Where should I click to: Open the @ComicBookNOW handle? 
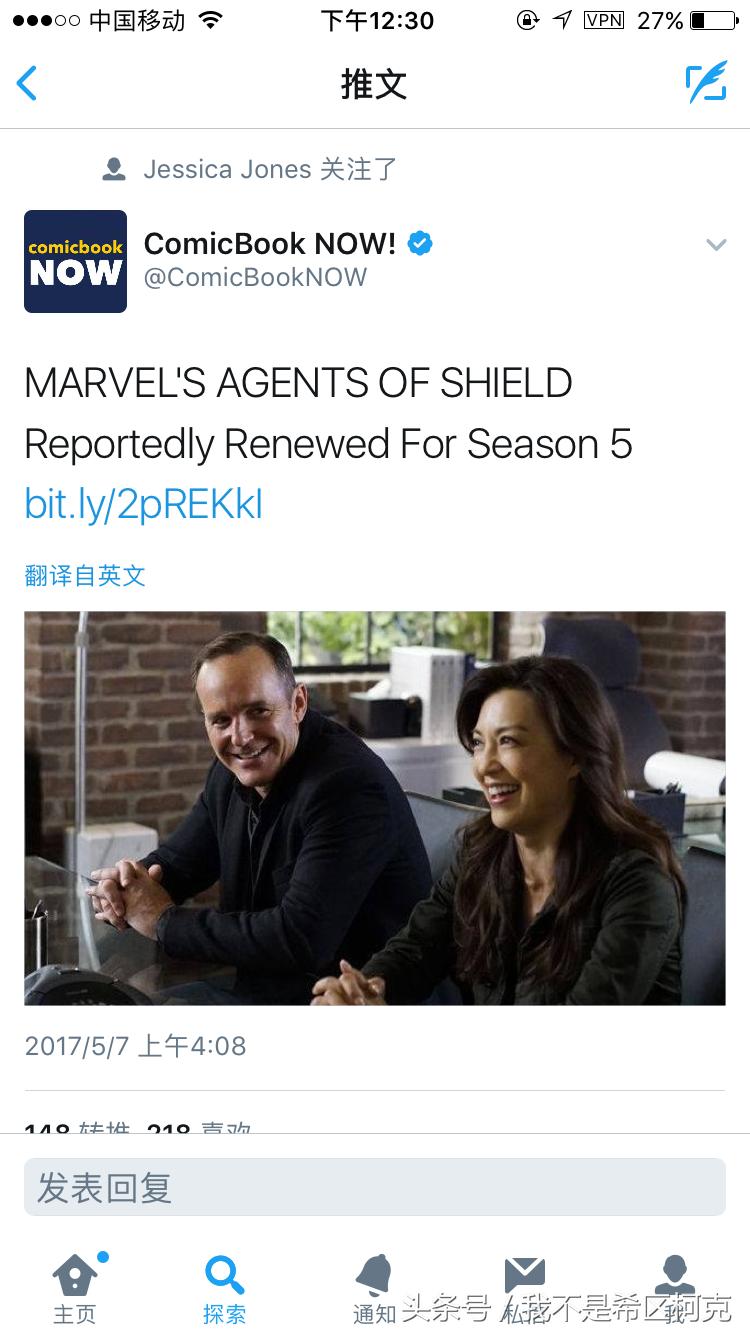255,277
